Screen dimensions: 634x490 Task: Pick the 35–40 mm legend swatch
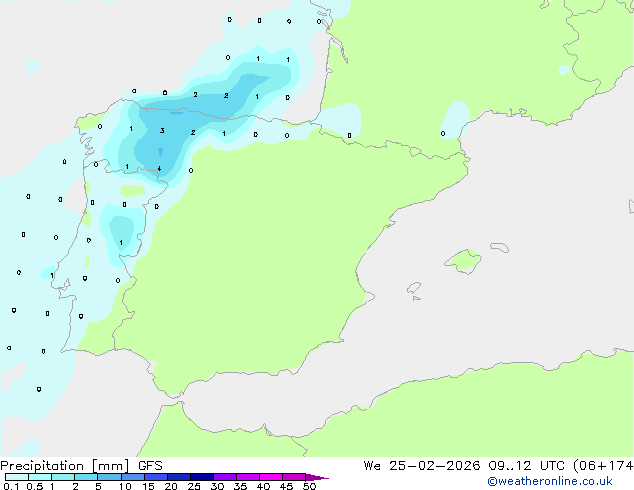[247, 477]
